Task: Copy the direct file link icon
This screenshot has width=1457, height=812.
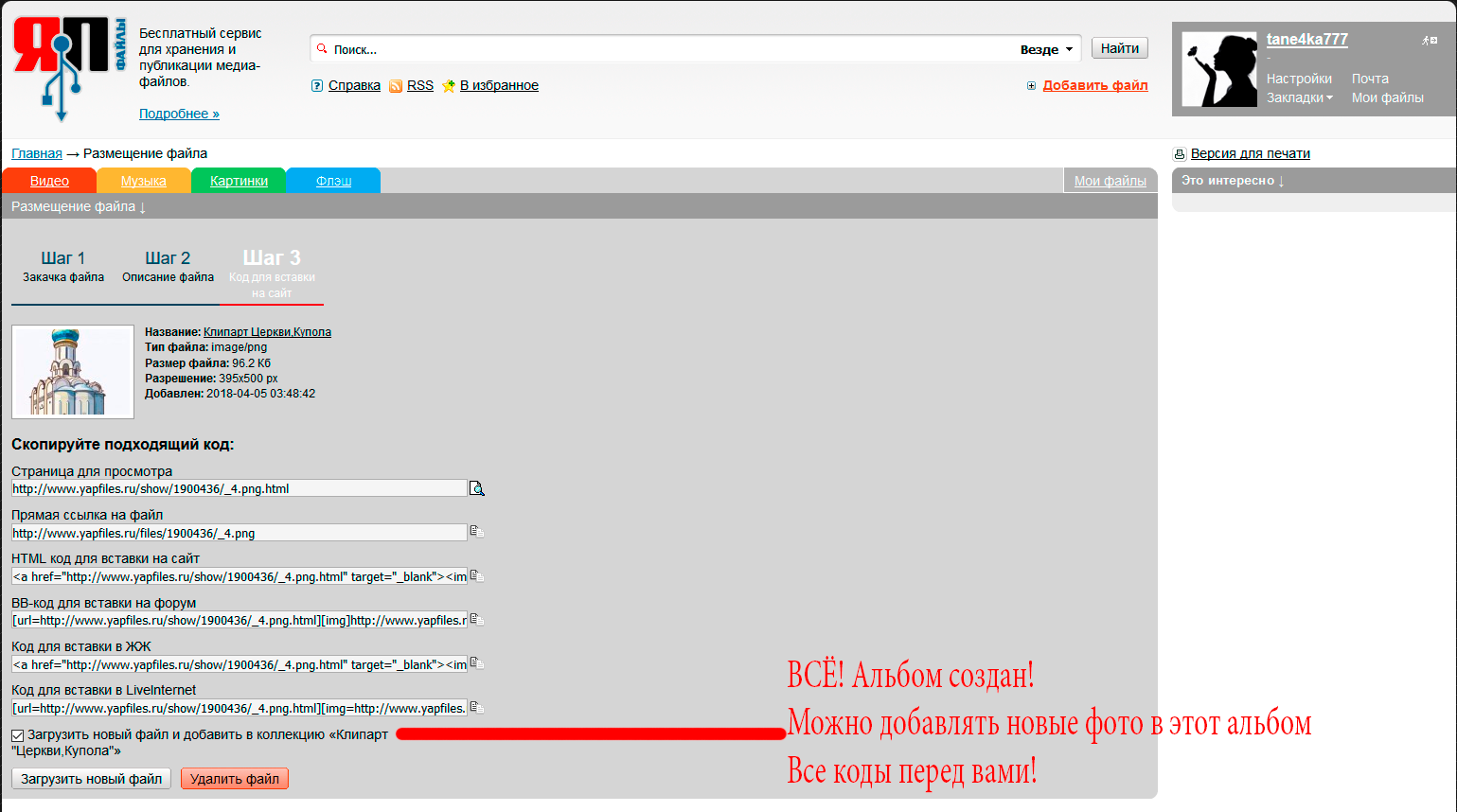Action: [x=477, y=532]
